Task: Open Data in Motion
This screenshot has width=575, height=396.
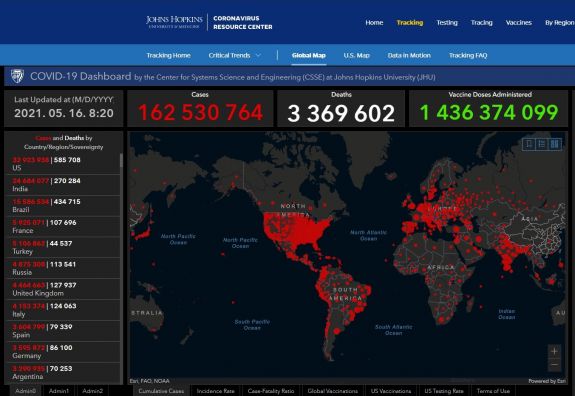Action: [x=409, y=55]
